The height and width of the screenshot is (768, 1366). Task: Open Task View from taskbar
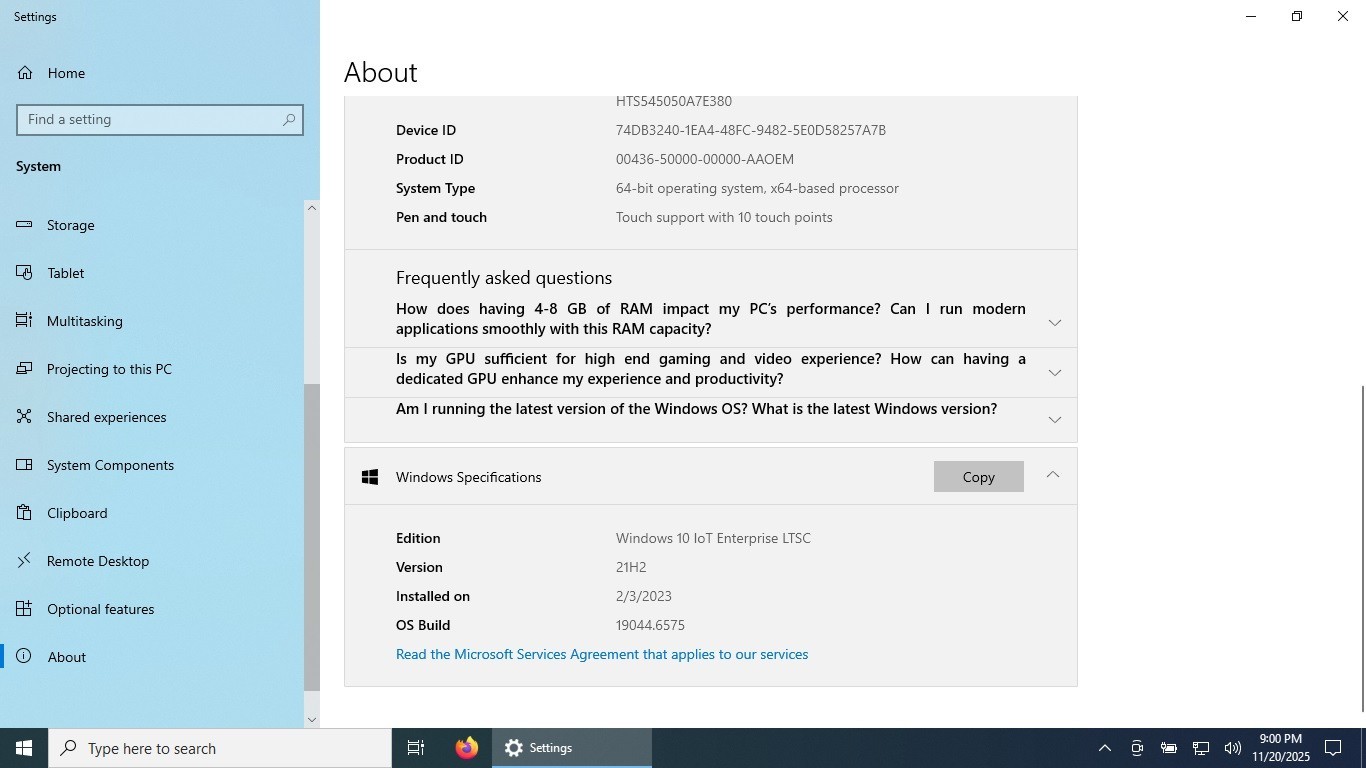click(416, 748)
